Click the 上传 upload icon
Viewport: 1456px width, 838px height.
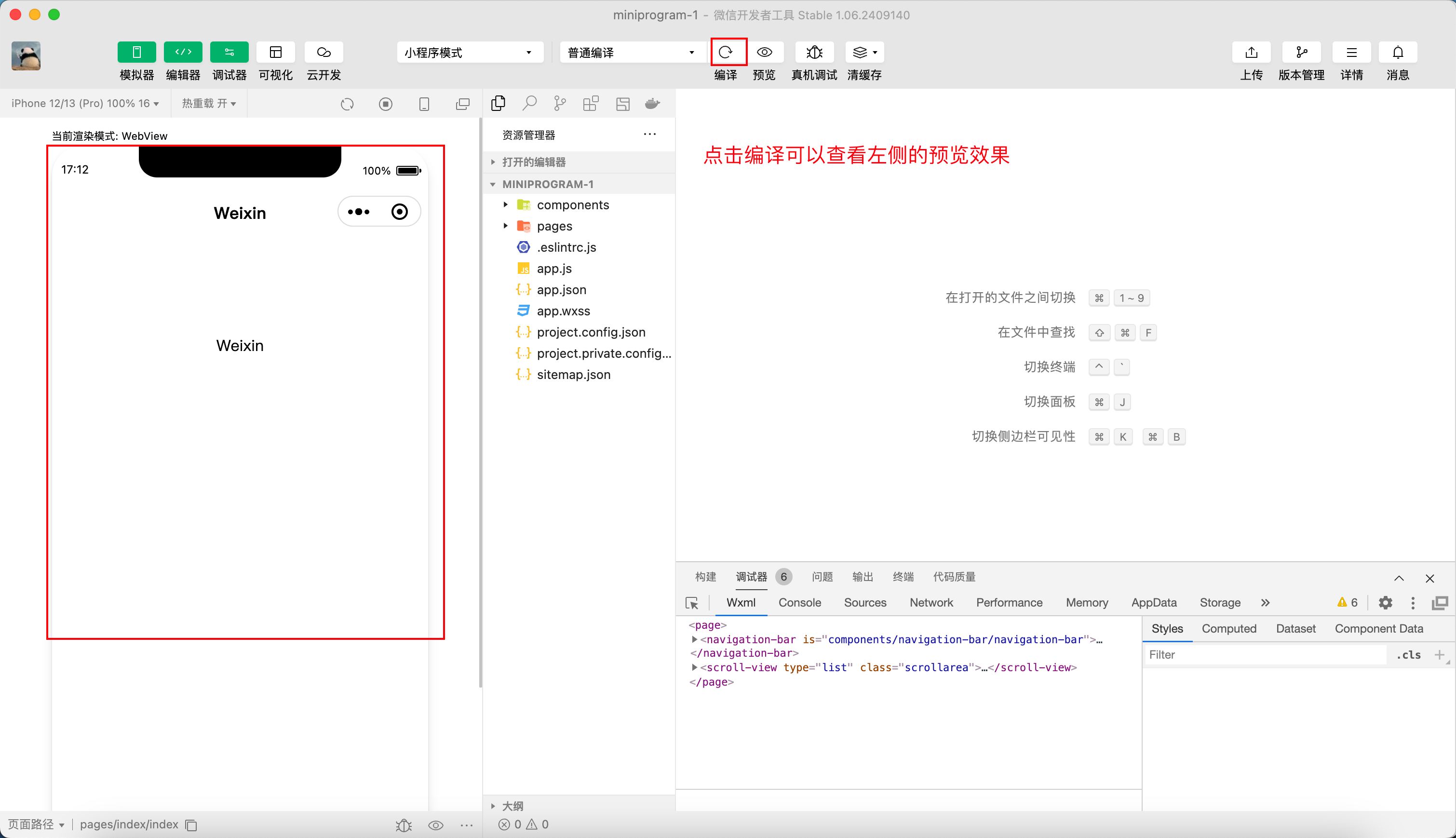1251,53
